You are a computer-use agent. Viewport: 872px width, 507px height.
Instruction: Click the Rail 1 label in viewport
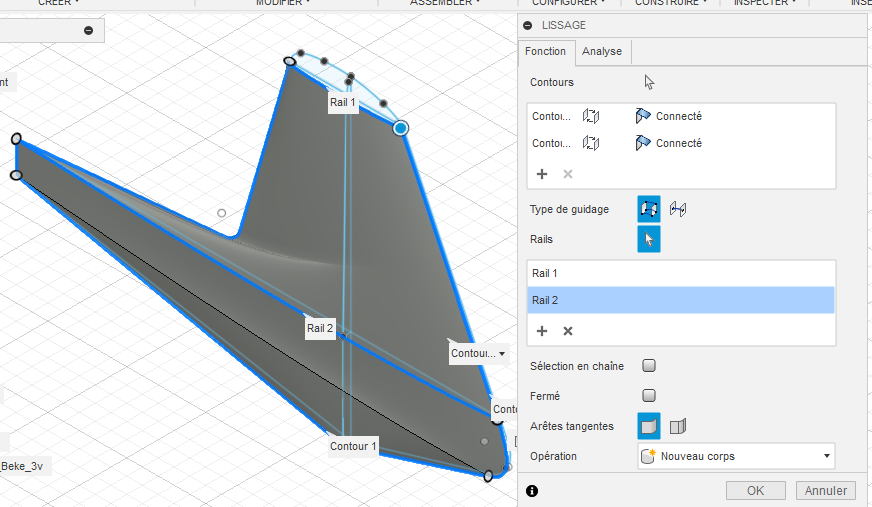point(342,102)
